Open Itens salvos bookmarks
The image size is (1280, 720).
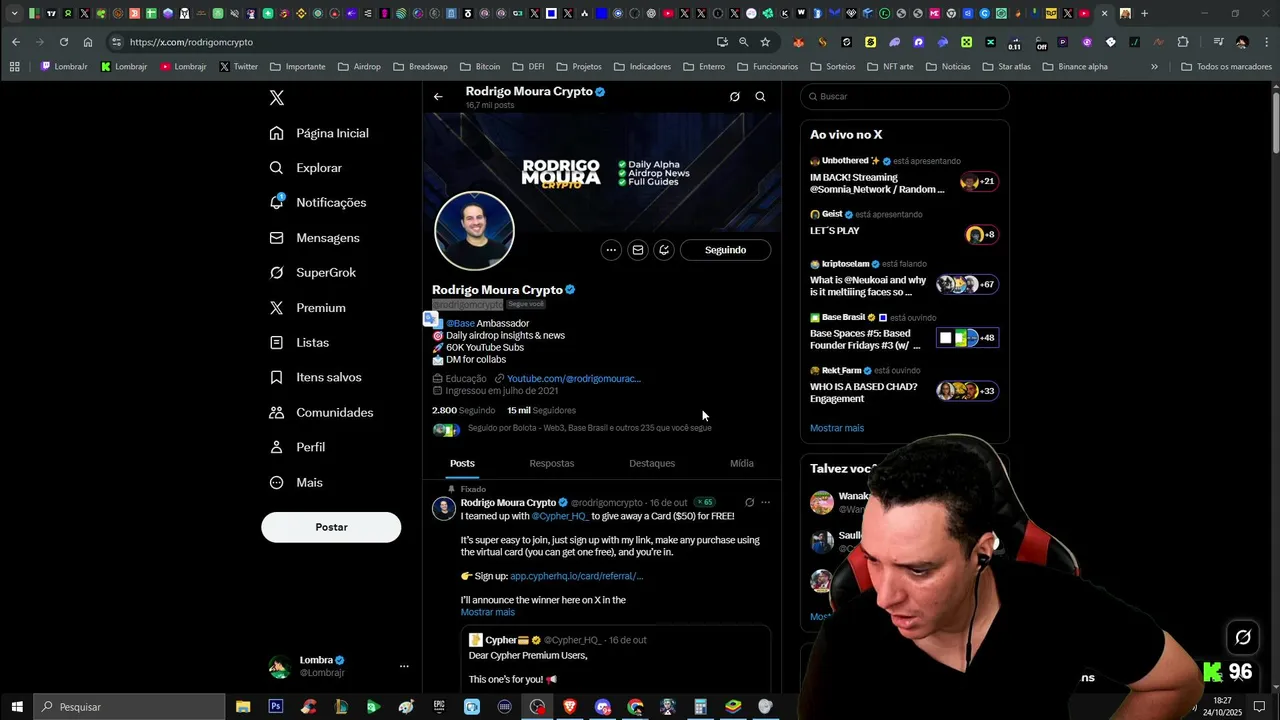[x=316, y=377]
